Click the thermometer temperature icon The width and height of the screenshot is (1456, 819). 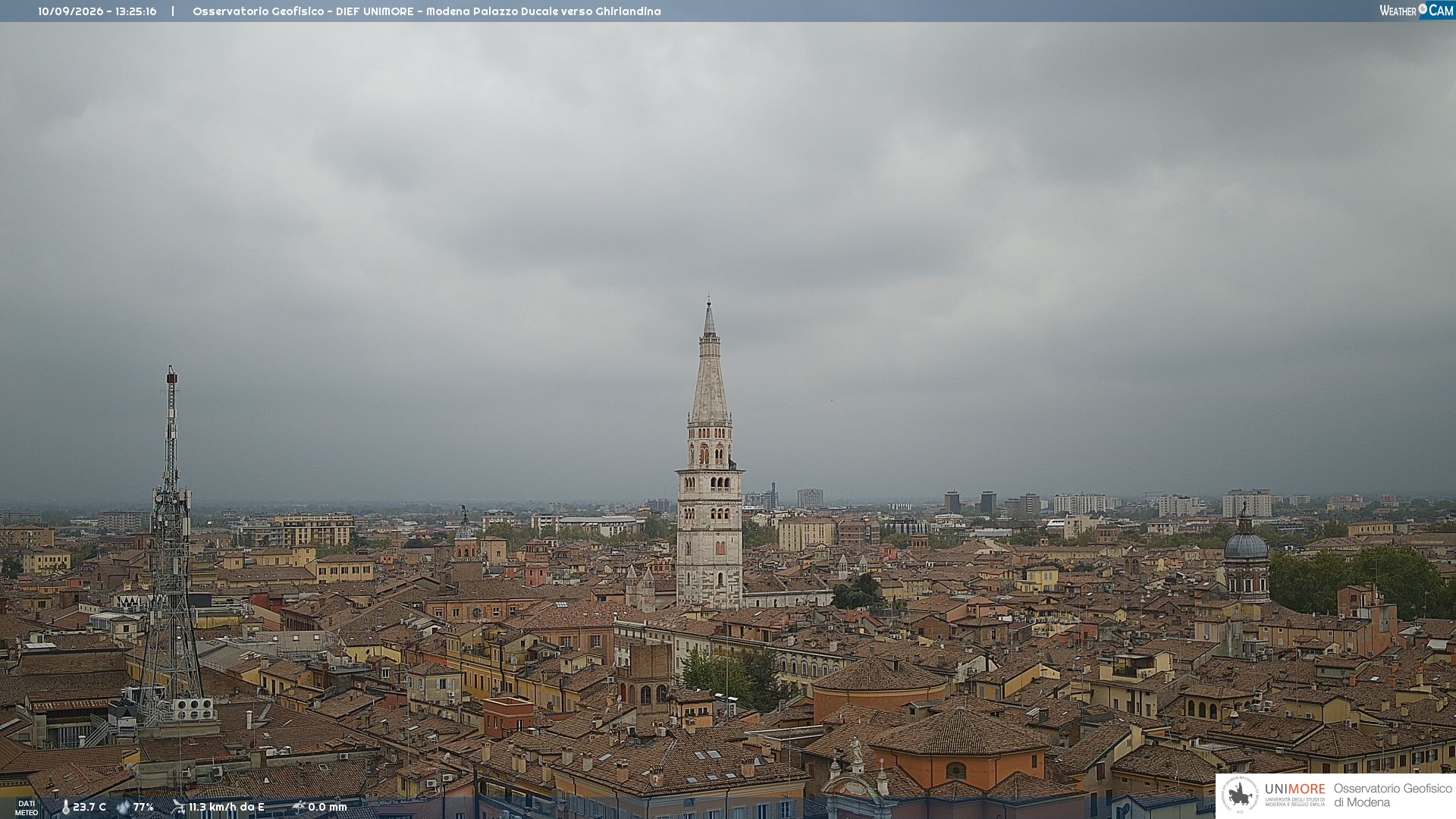(65, 807)
